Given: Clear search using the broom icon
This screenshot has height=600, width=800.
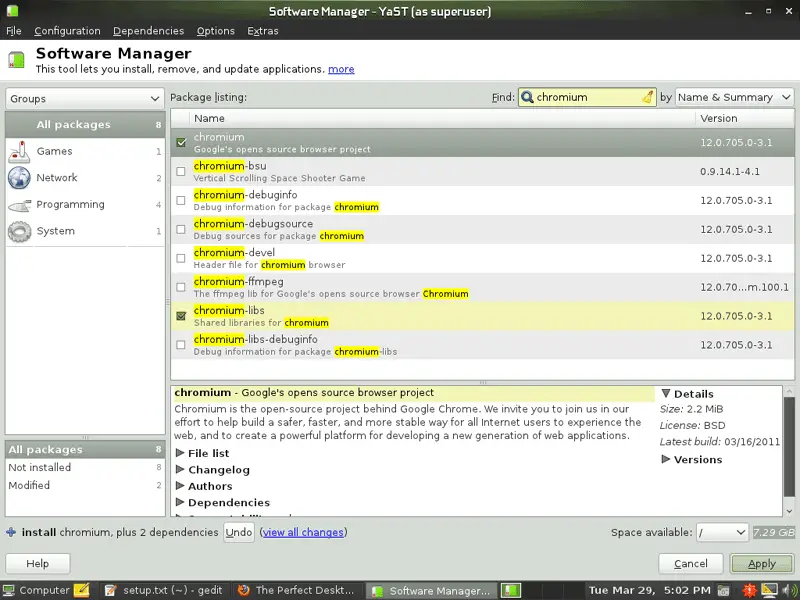Looking at the screenshot, I should (647, 97).
